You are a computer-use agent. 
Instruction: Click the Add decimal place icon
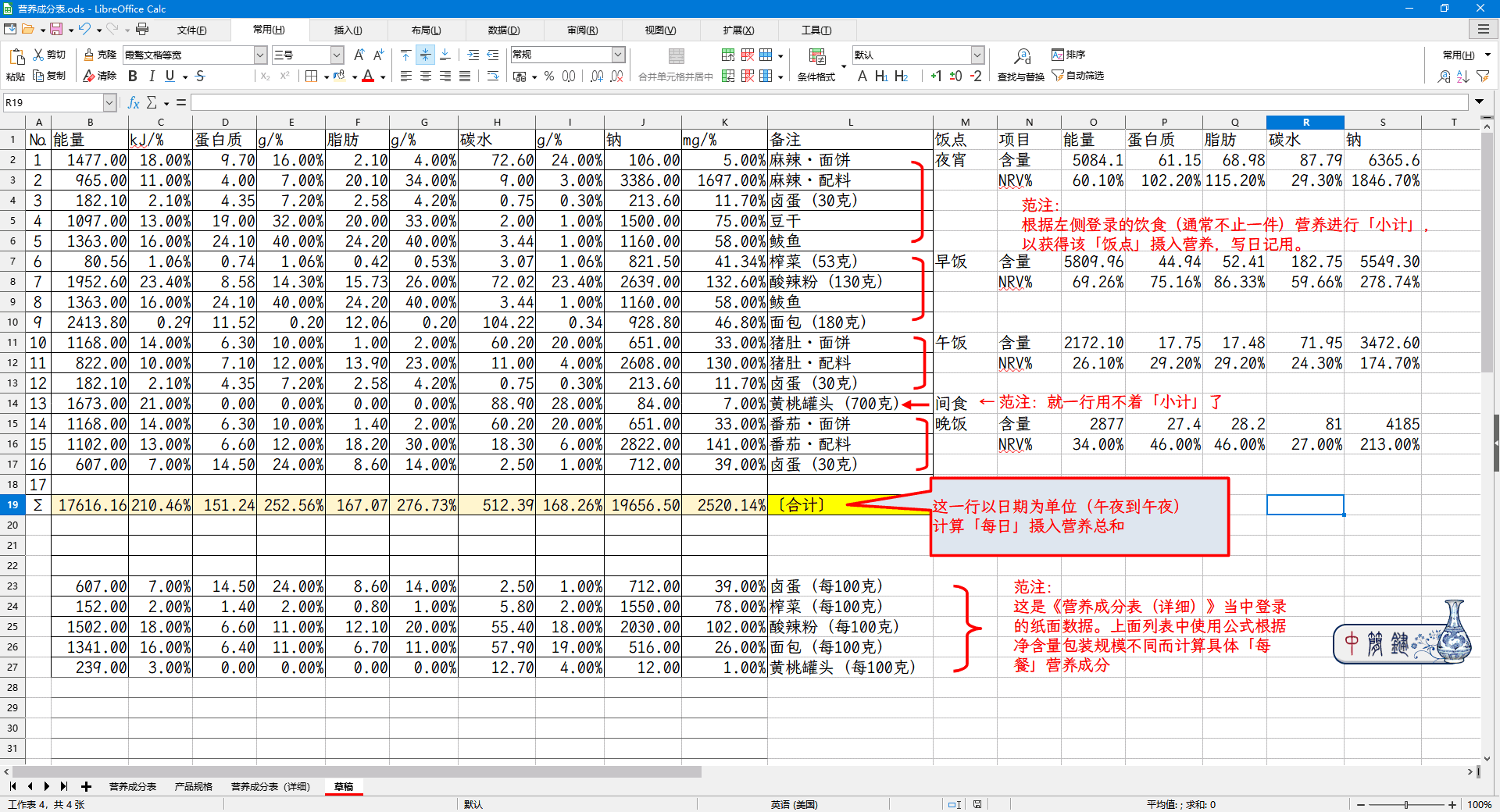(x=597, y=76)
